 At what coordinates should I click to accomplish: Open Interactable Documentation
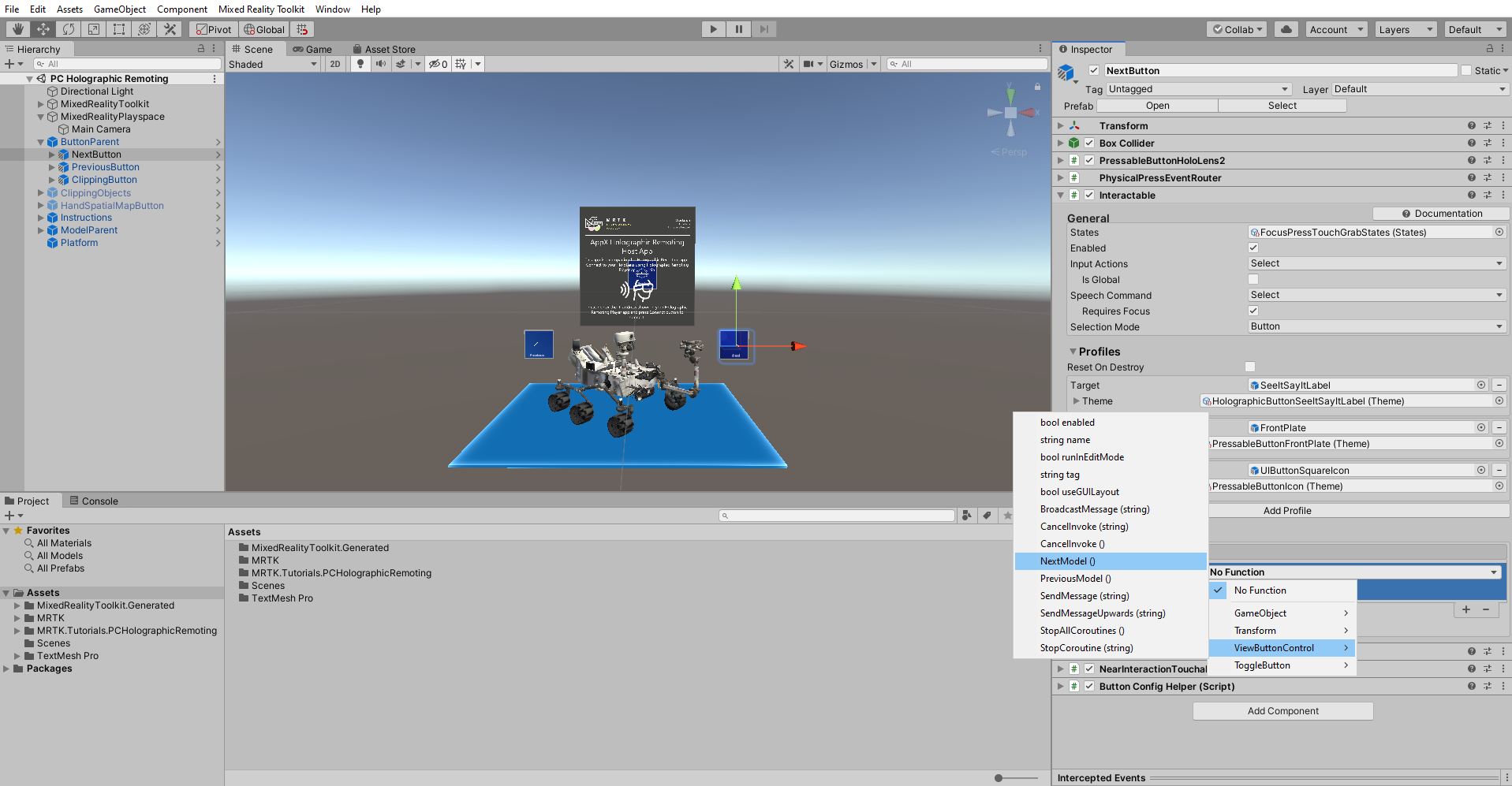(1441, 214)
